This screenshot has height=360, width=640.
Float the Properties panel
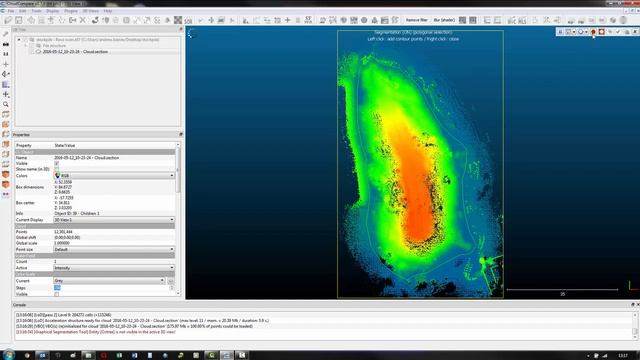click(181, 134)
